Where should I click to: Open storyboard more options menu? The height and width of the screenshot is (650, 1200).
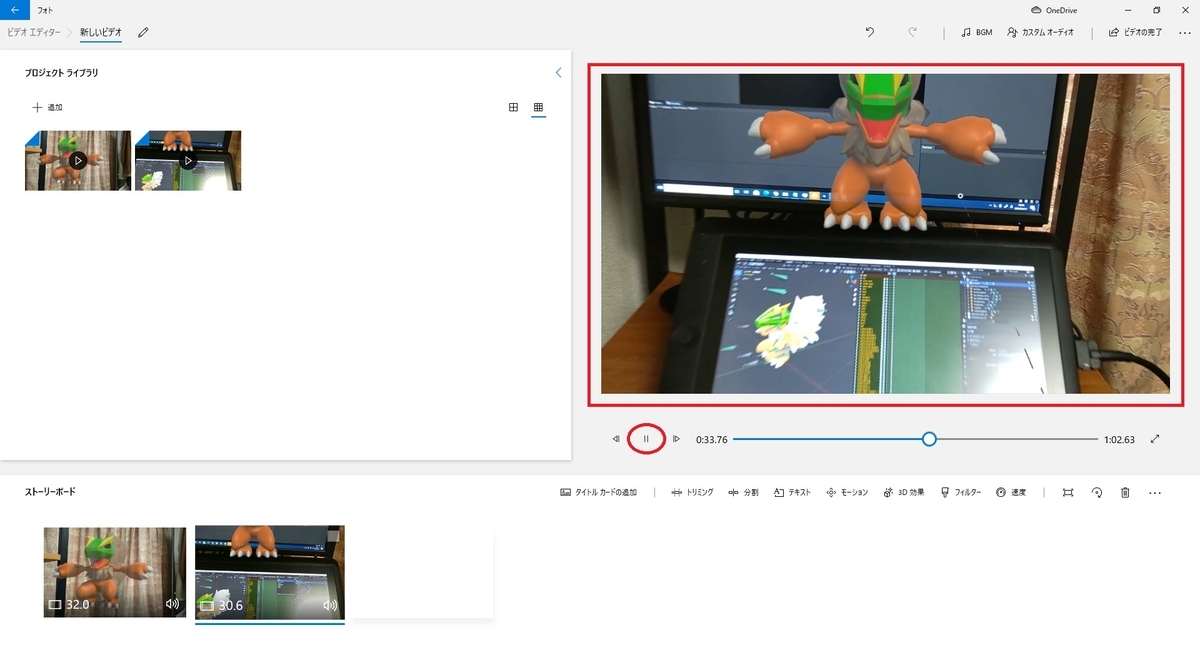click(x=1155, y=493)
